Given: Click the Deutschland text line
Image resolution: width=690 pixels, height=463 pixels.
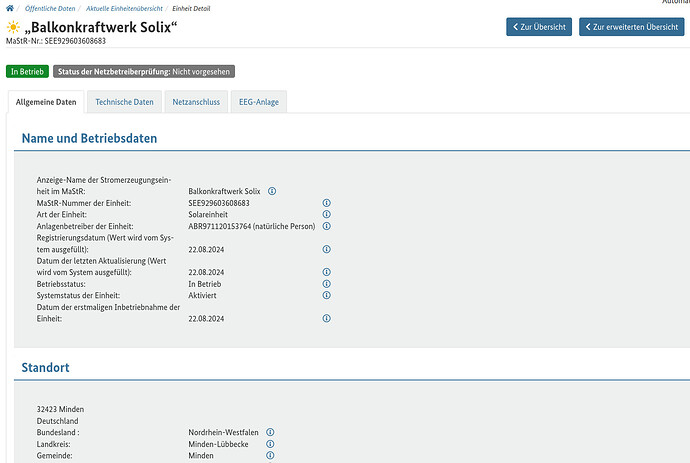Looking at the screenshot, I should coord(58,421).
